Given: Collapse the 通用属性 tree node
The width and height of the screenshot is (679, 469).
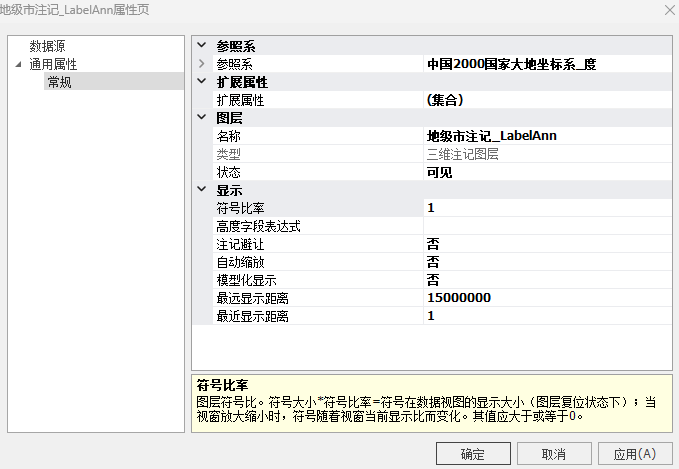Looking at the screenshot, I should (17, 64).
